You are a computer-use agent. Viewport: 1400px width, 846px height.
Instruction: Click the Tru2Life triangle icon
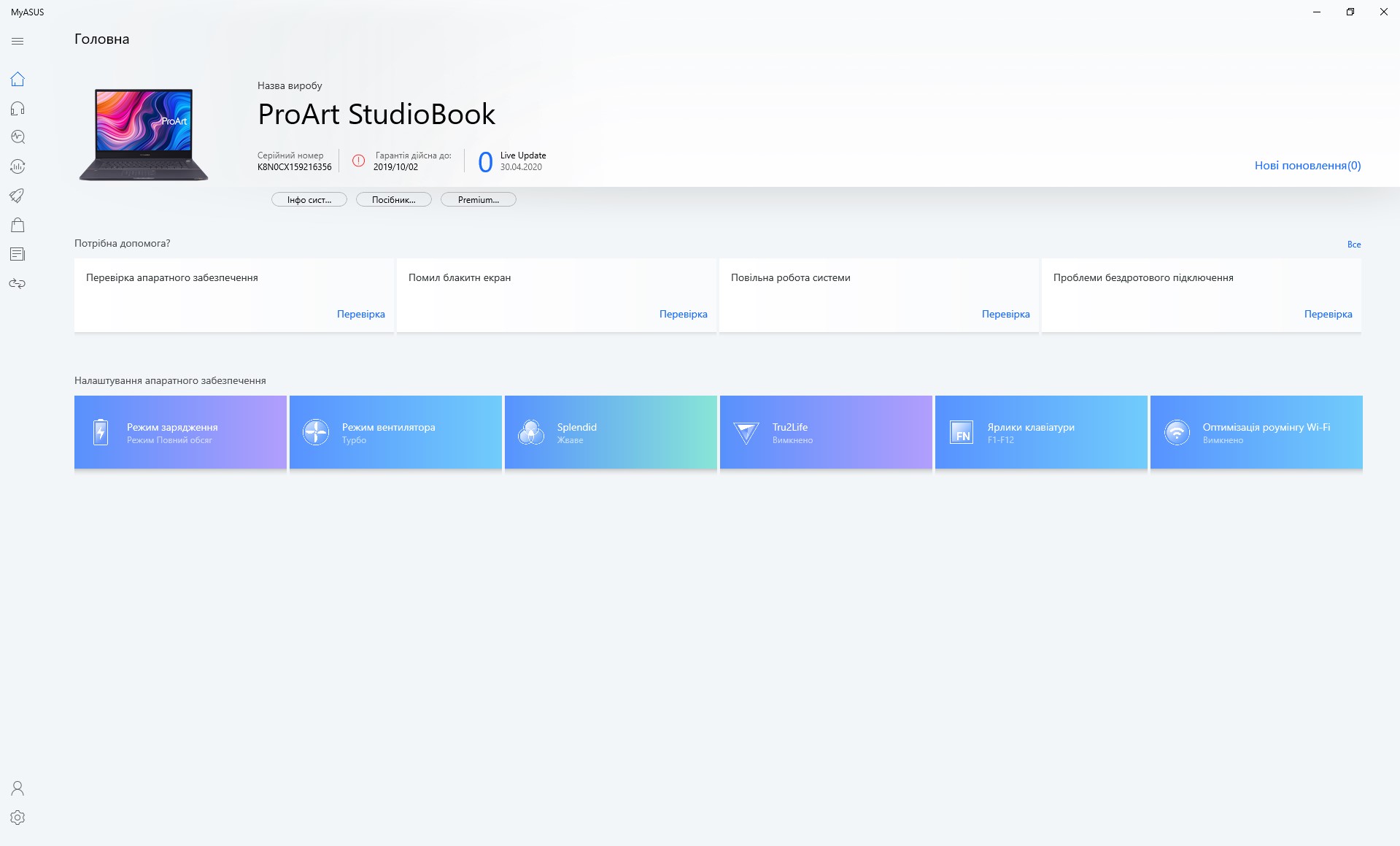coord(746,432)
